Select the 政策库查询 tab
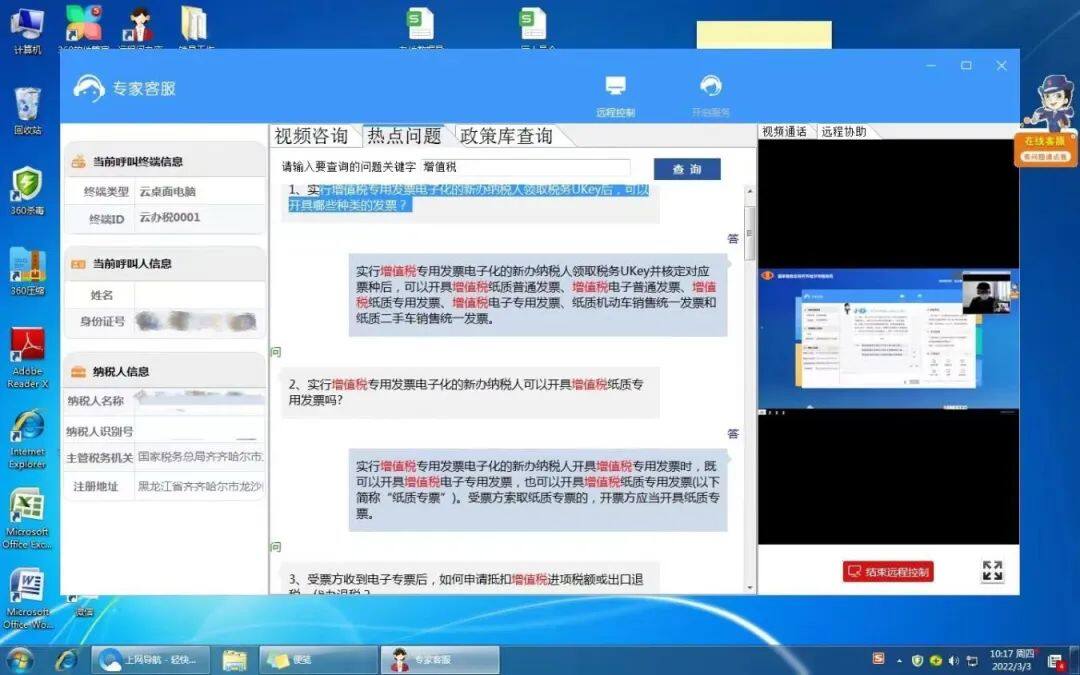 tap(505, 136)
